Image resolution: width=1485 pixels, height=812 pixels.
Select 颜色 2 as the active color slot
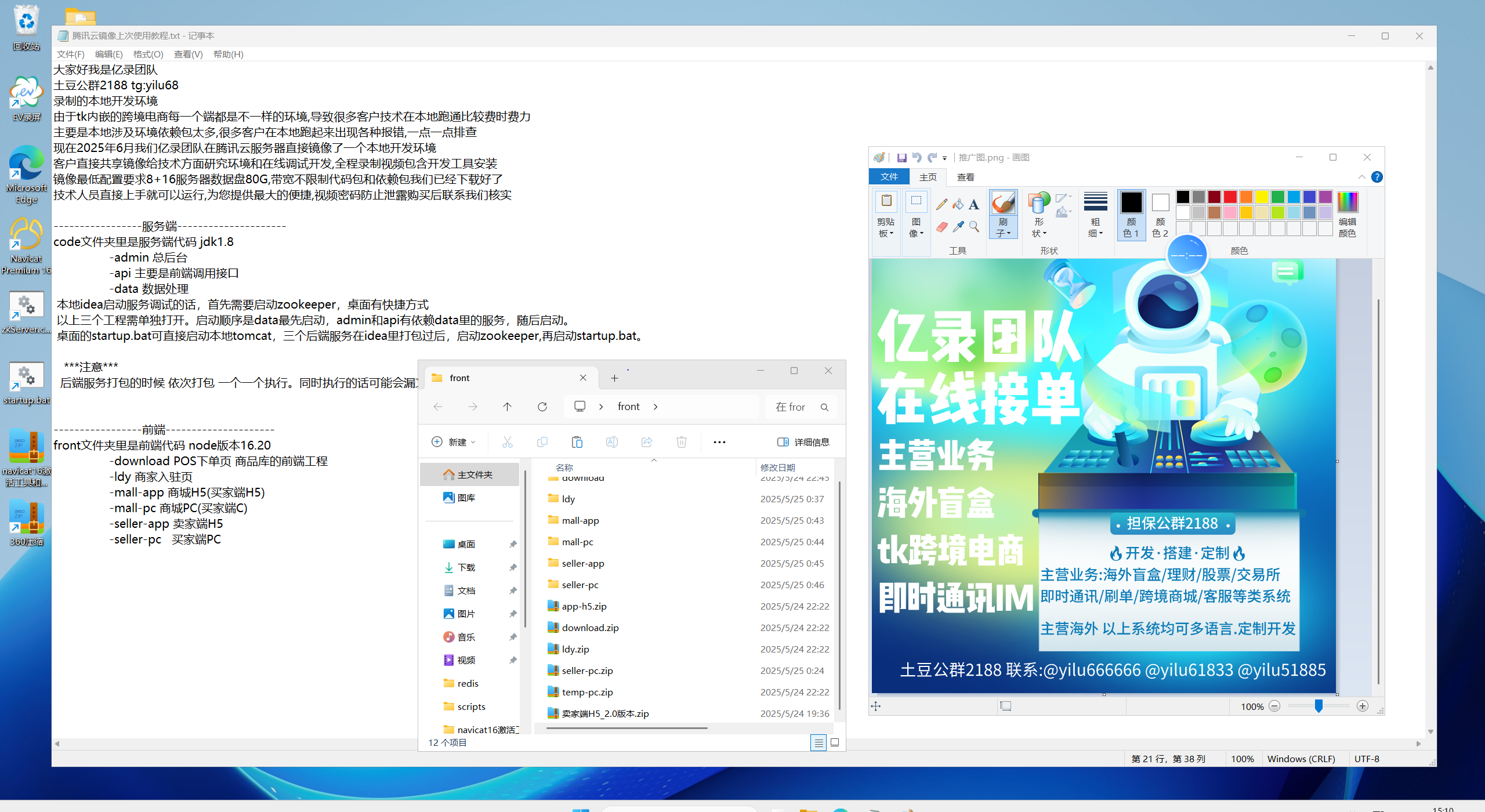1160,213
